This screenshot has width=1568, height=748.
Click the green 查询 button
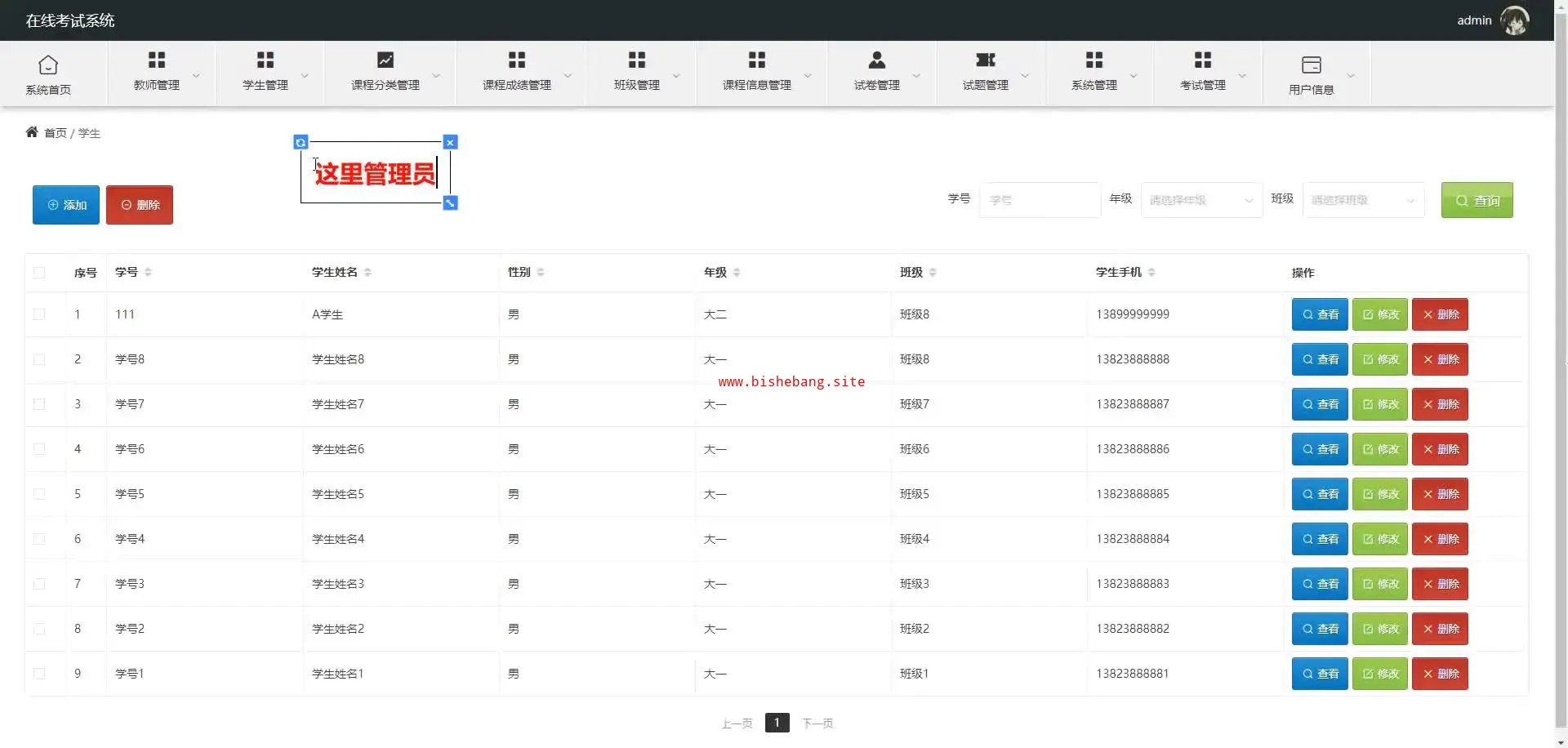tap(1477, 200)
